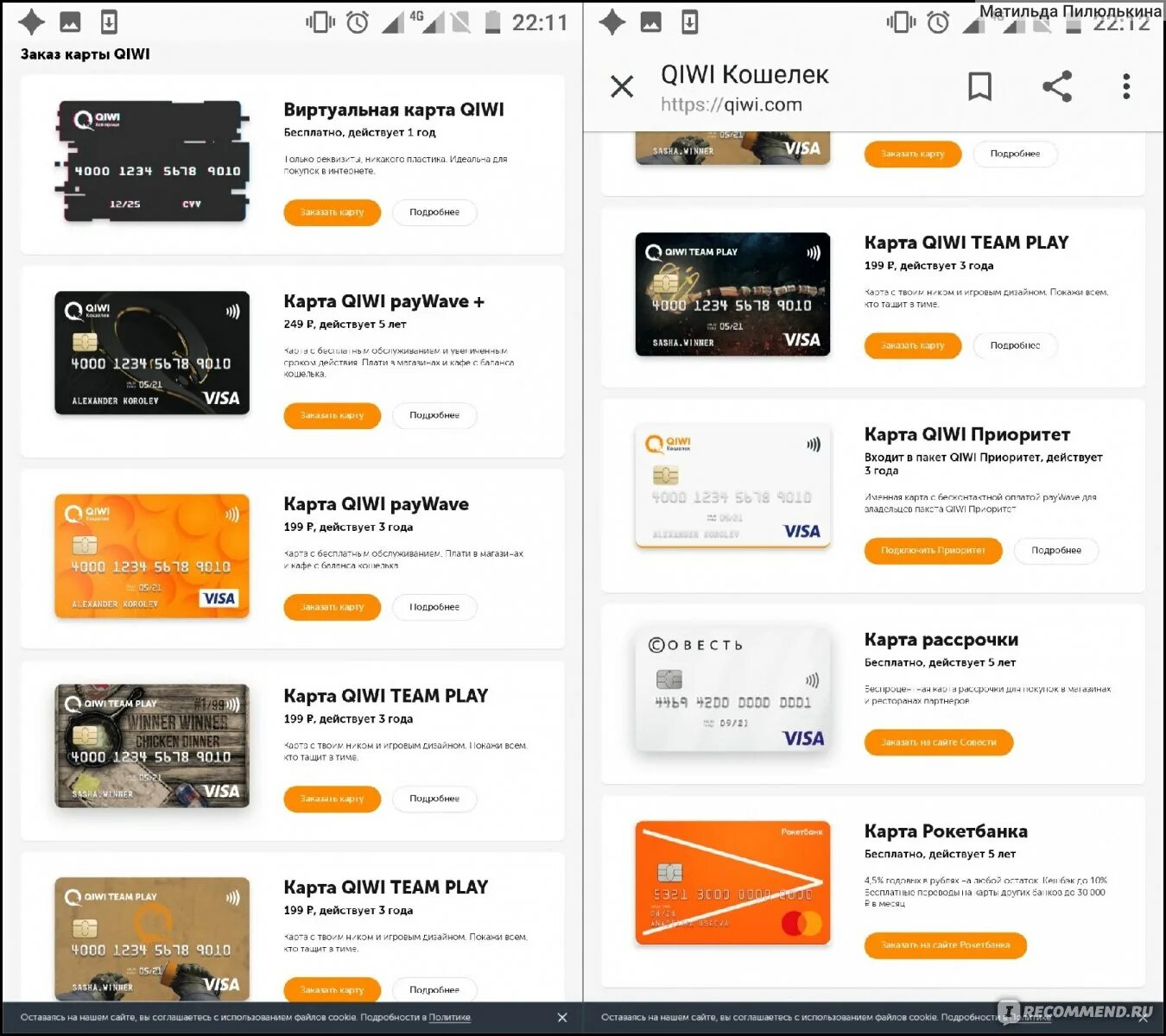Tap the bookmark icon in browser header
Image resolution: width=1166 pixels, height=1036 pixels.
(979, 86)
